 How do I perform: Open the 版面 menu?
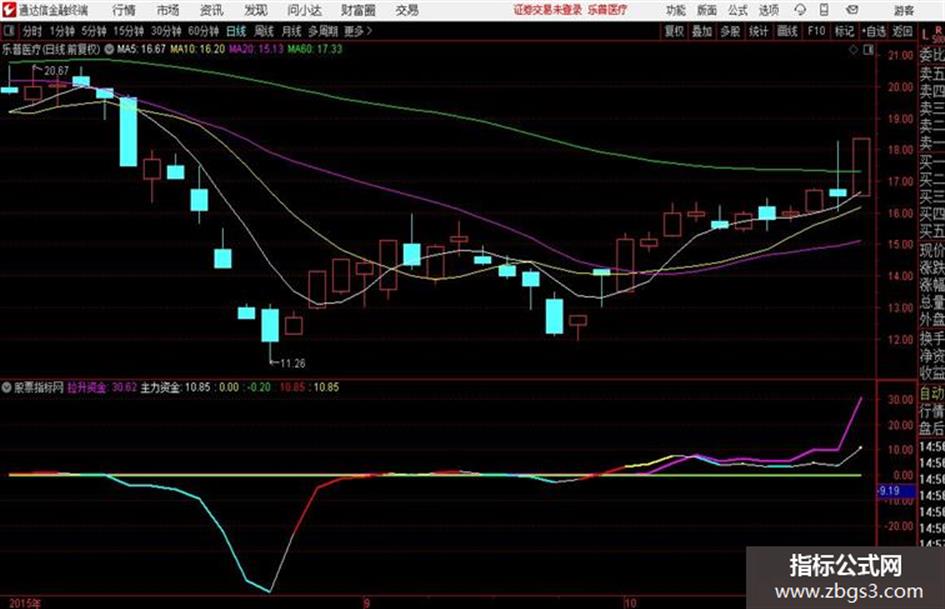pyautogui.click(x=706, y=10)
